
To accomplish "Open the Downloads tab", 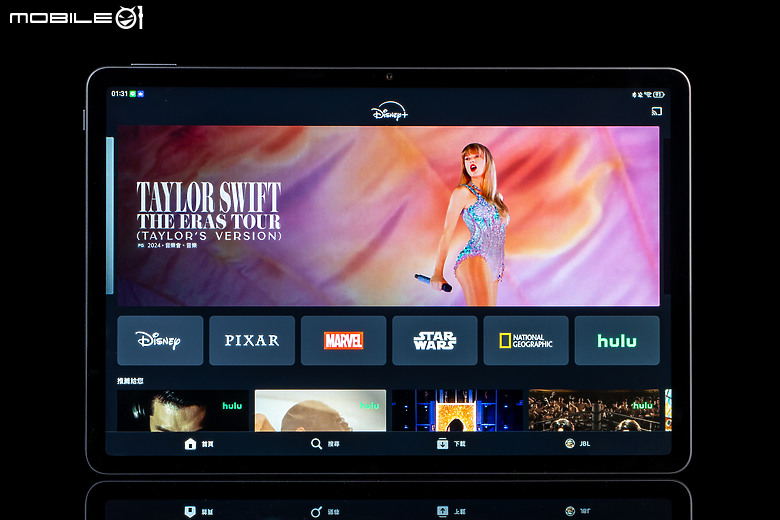I will coord(451,443).
